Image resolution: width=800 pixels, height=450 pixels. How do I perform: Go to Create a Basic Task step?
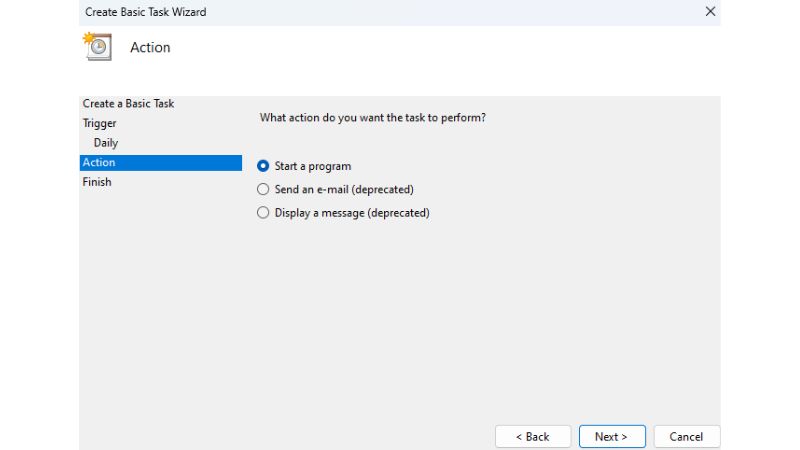(128, 104)
